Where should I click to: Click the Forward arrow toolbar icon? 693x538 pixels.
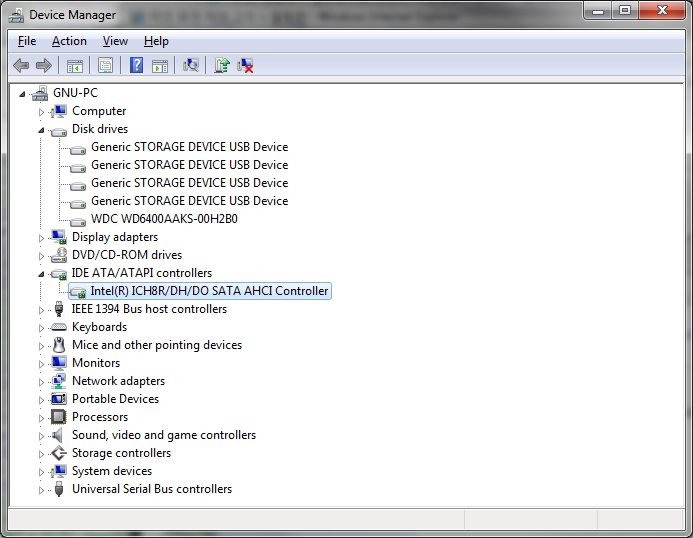[44, 66]
